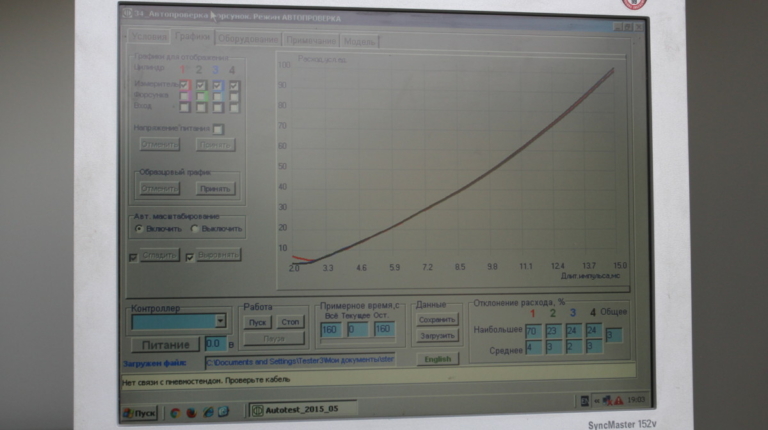Click the second quick launch icon

point(190,411)
